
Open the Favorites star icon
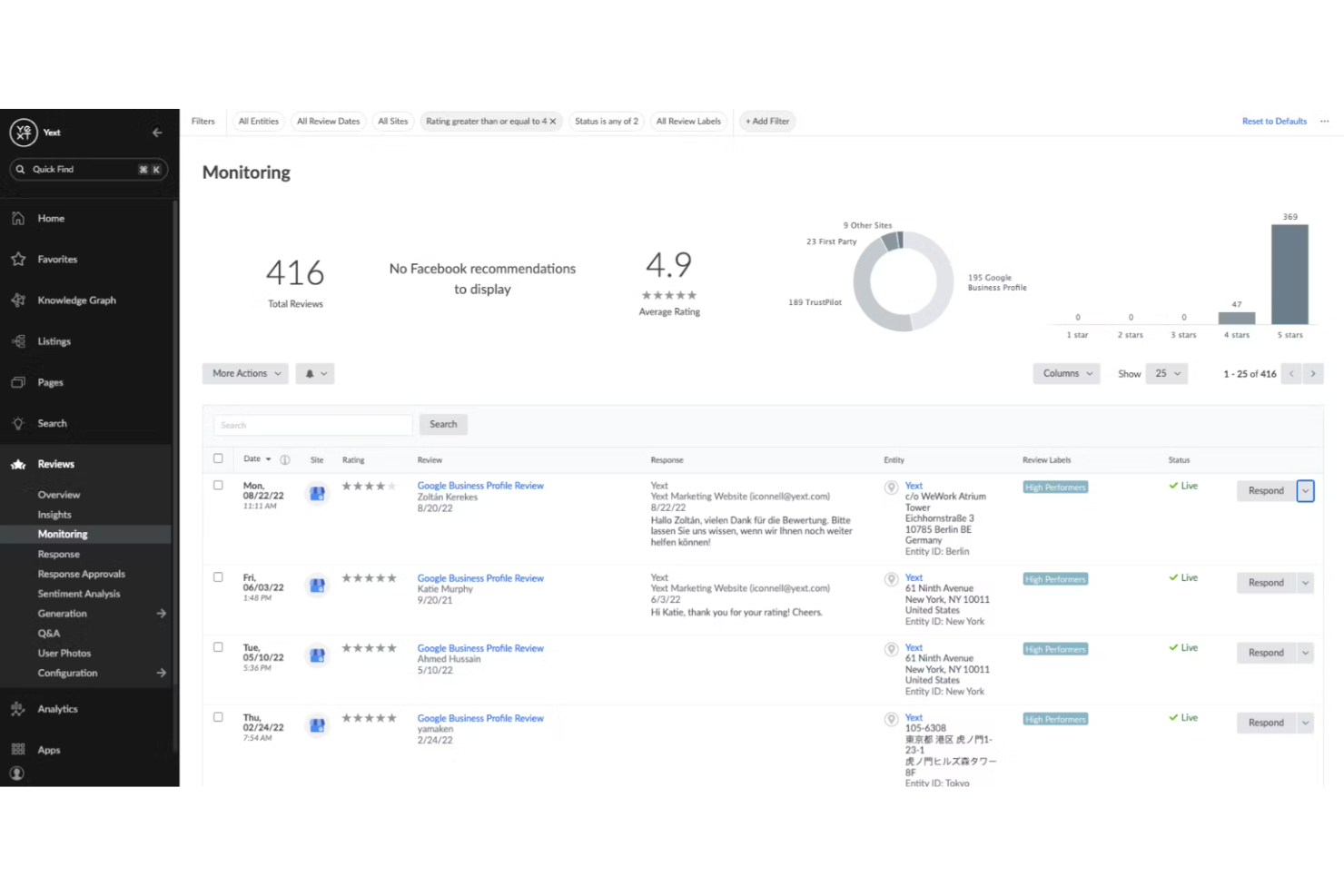point(18,260)
